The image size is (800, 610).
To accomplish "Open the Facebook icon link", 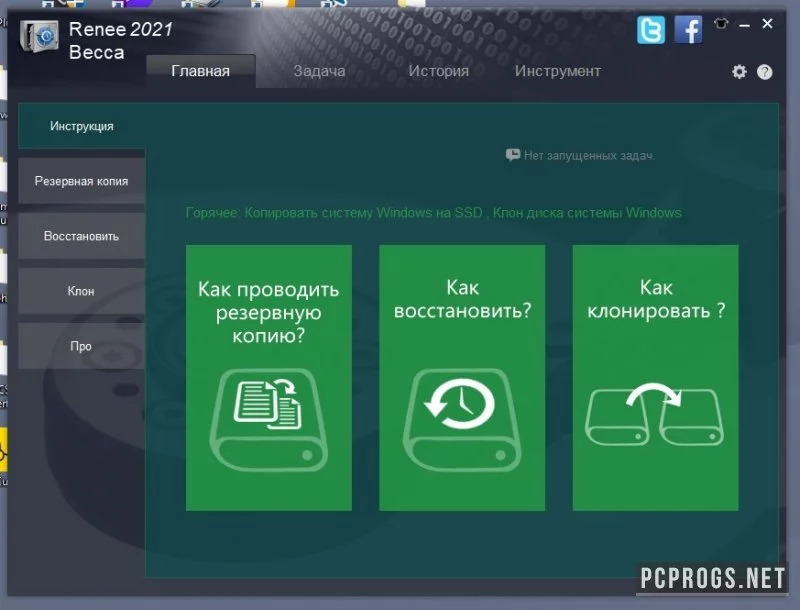I will click(x=688, y=30).
